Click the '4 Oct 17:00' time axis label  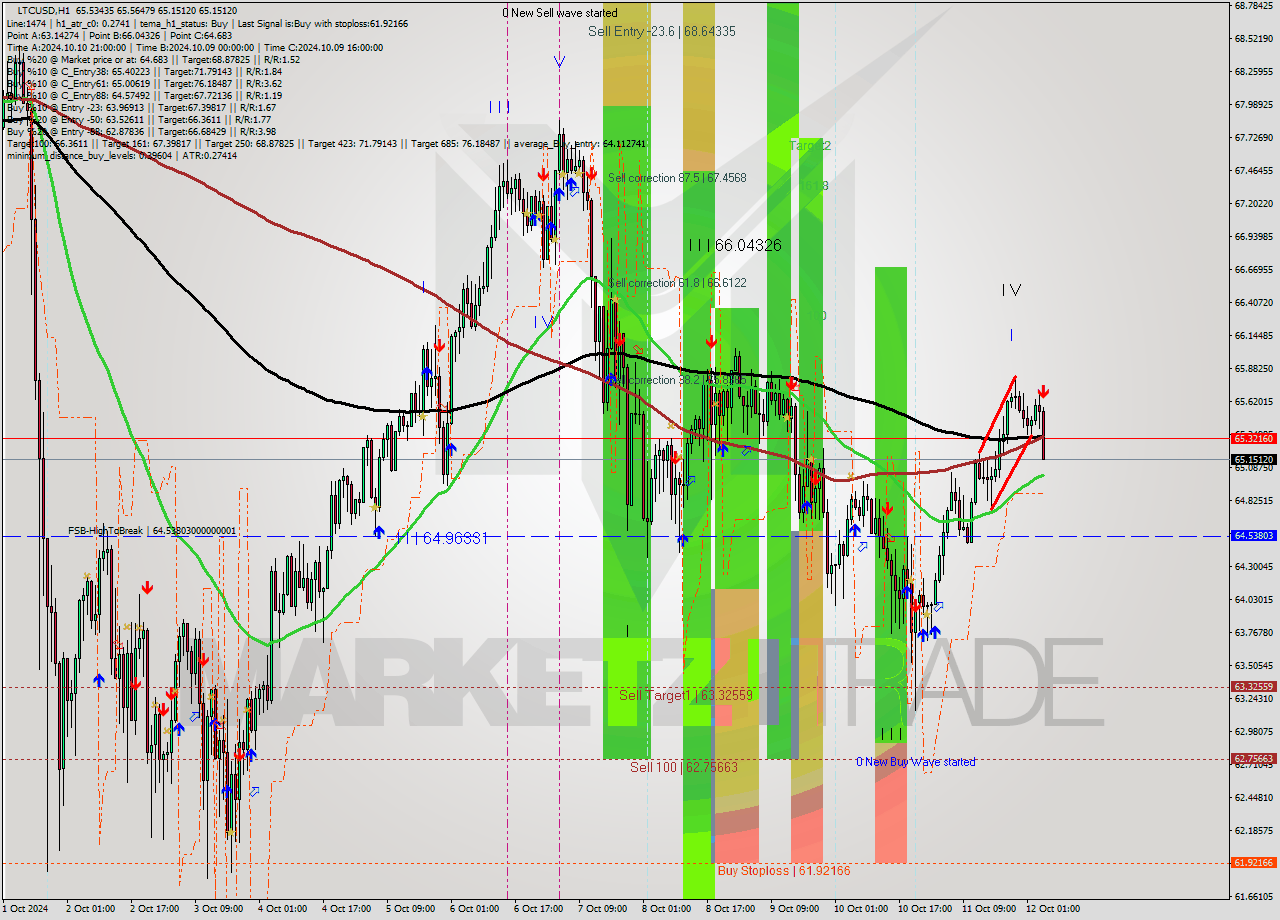pyautogui.click(x=346, y=909)
